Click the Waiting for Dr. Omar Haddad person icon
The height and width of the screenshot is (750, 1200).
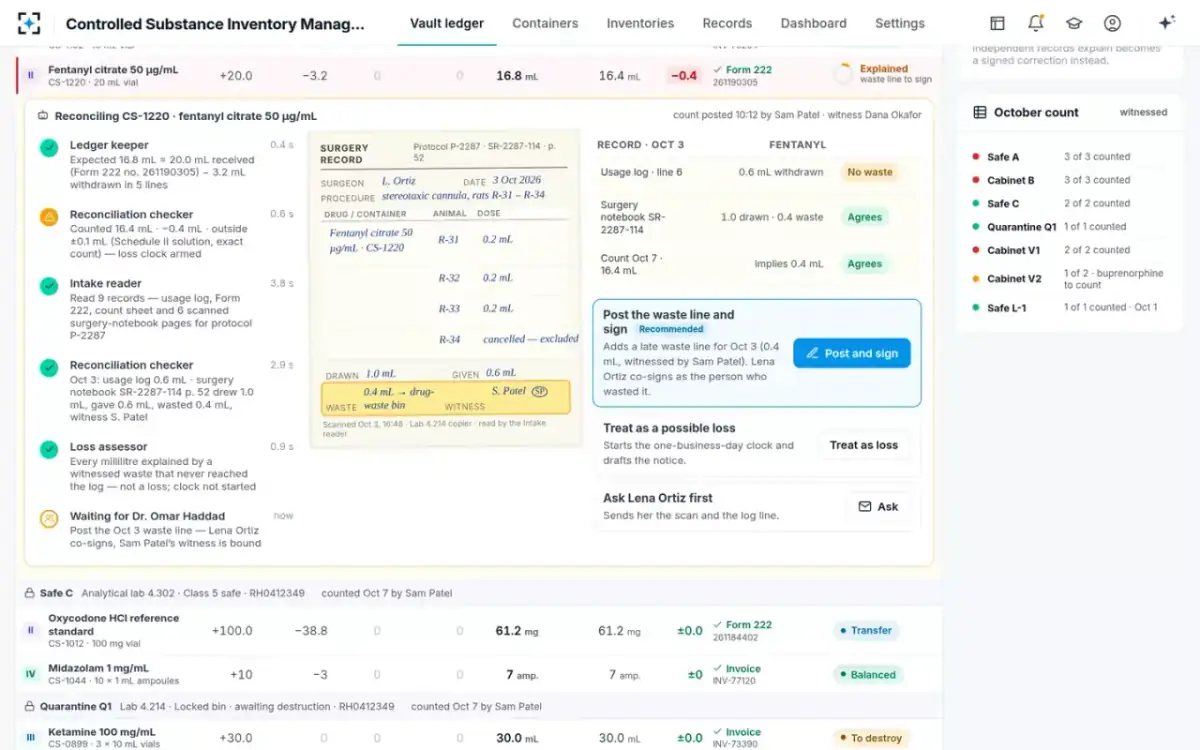(x=48, y=519)
